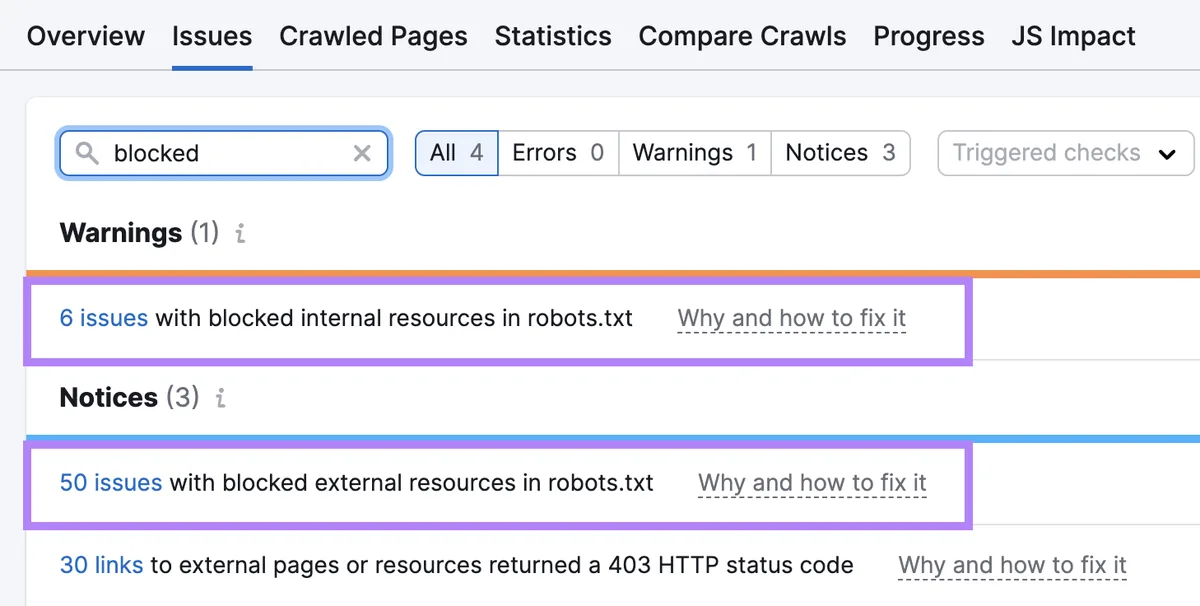Select the Issues tab
The width and height of the screenshot is (1200, 606).
click(x=212, y=36)
